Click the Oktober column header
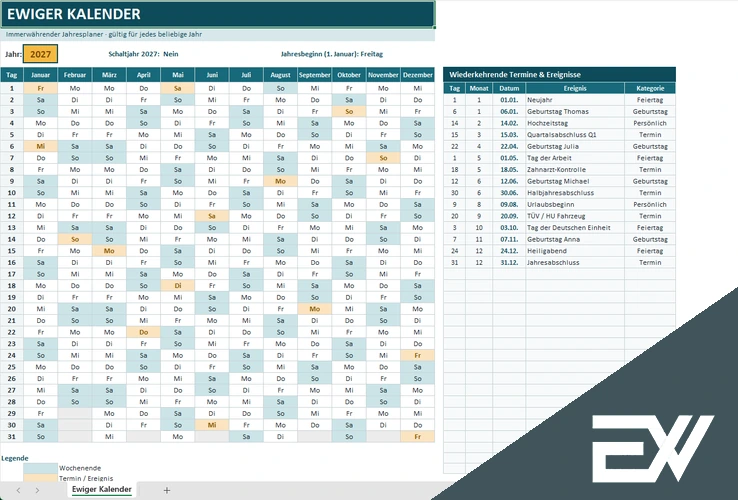738x500 pixels. pos(349,75)
